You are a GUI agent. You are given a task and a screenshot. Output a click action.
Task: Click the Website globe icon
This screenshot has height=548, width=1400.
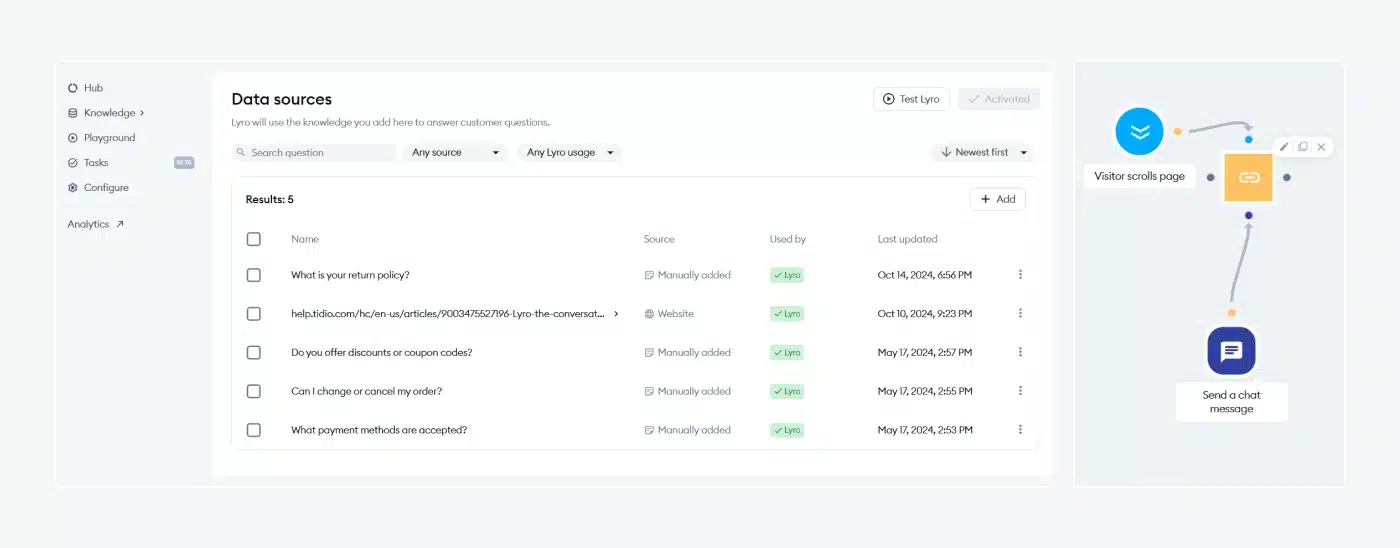click(649, 314)
